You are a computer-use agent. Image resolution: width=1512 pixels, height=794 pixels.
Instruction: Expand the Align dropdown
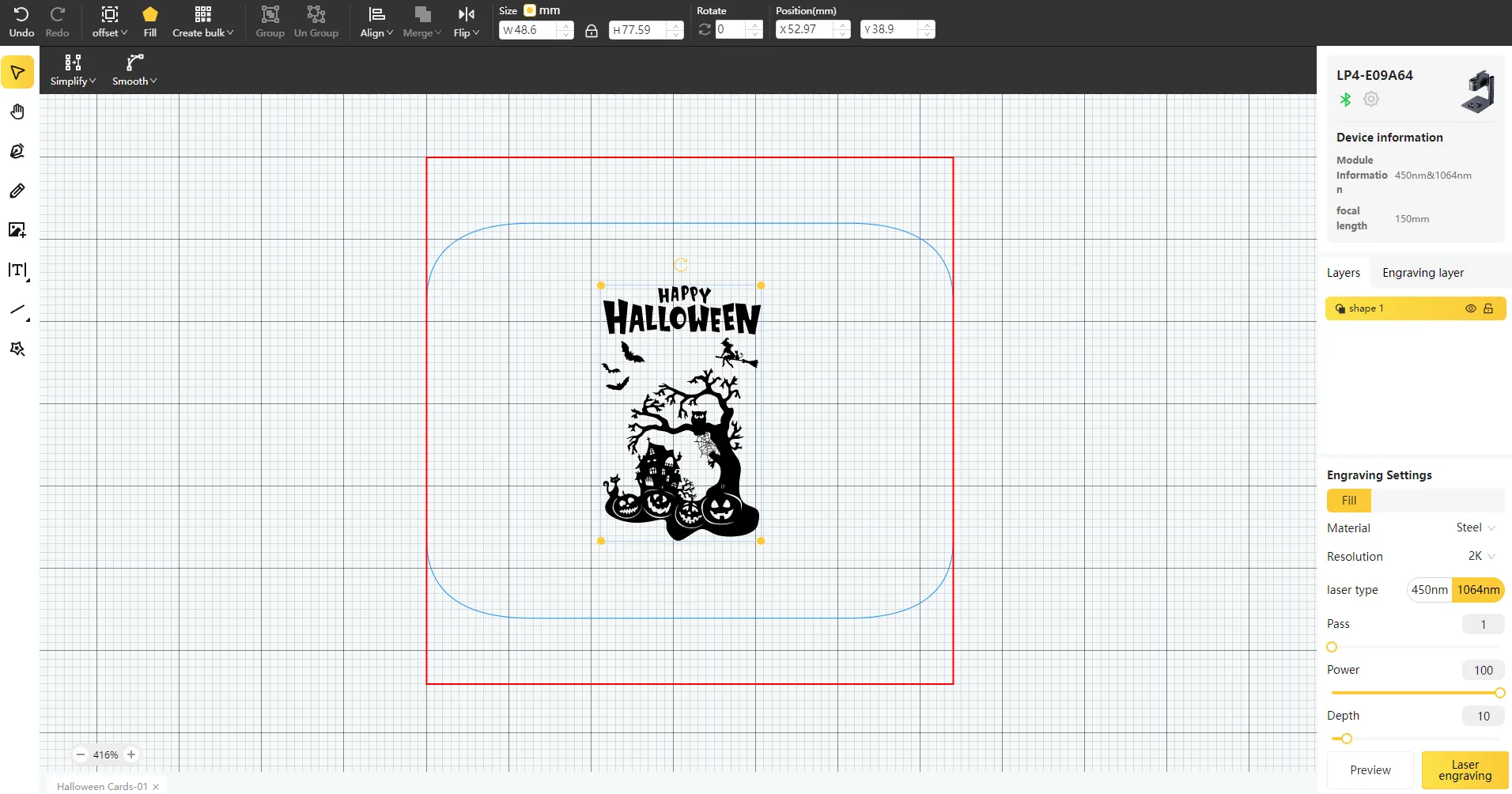coord(376,22)
